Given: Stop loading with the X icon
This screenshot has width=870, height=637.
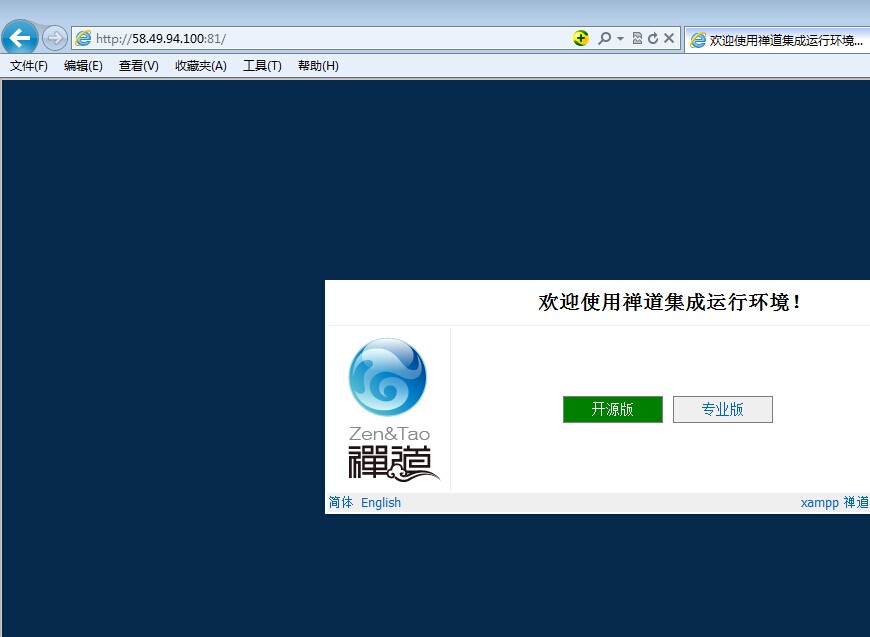Looking at the screenshot, I should pyautogui.click(x=669, y=38).
